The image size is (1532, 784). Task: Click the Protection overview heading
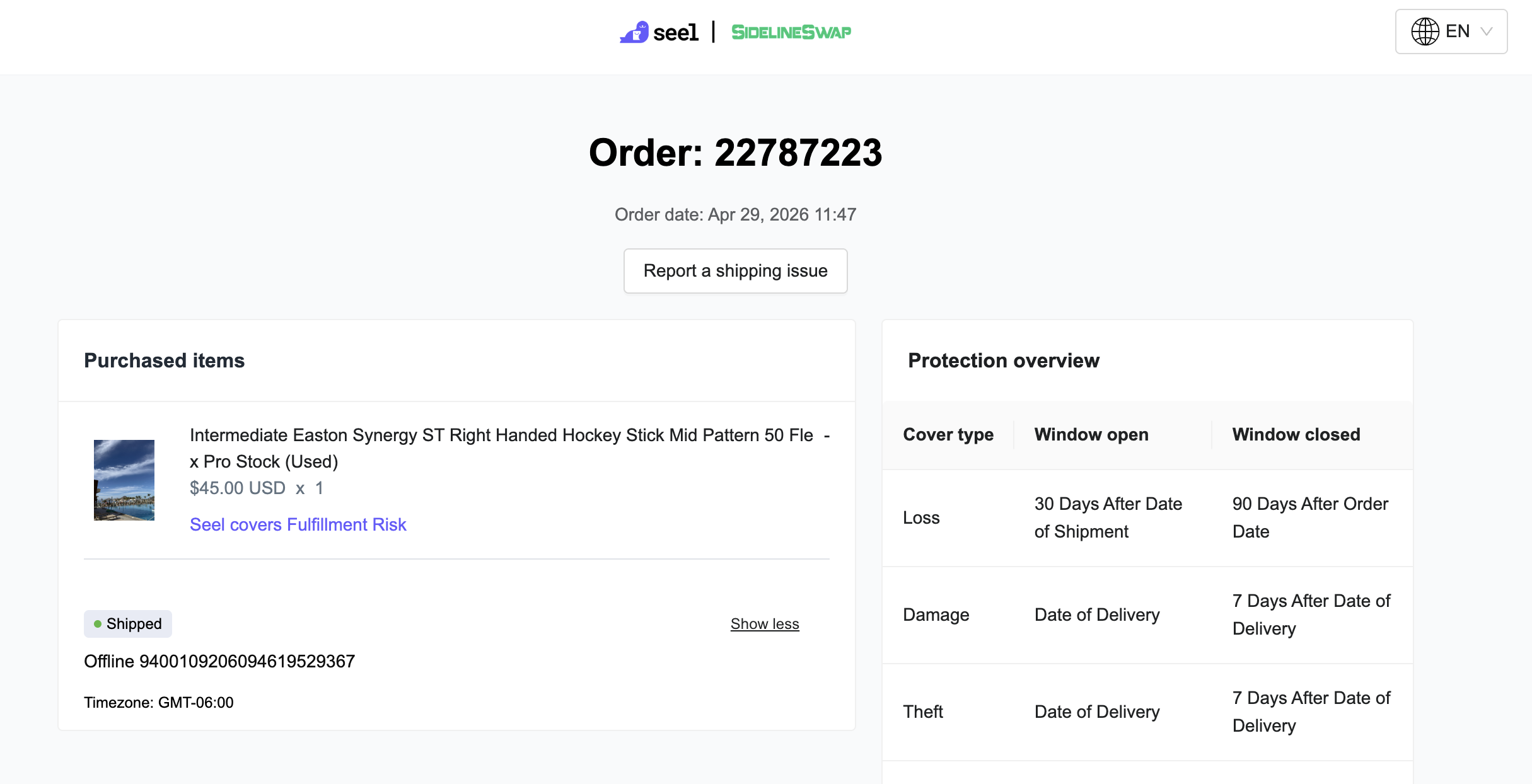pyautogui.click(x=1004, y=360)
